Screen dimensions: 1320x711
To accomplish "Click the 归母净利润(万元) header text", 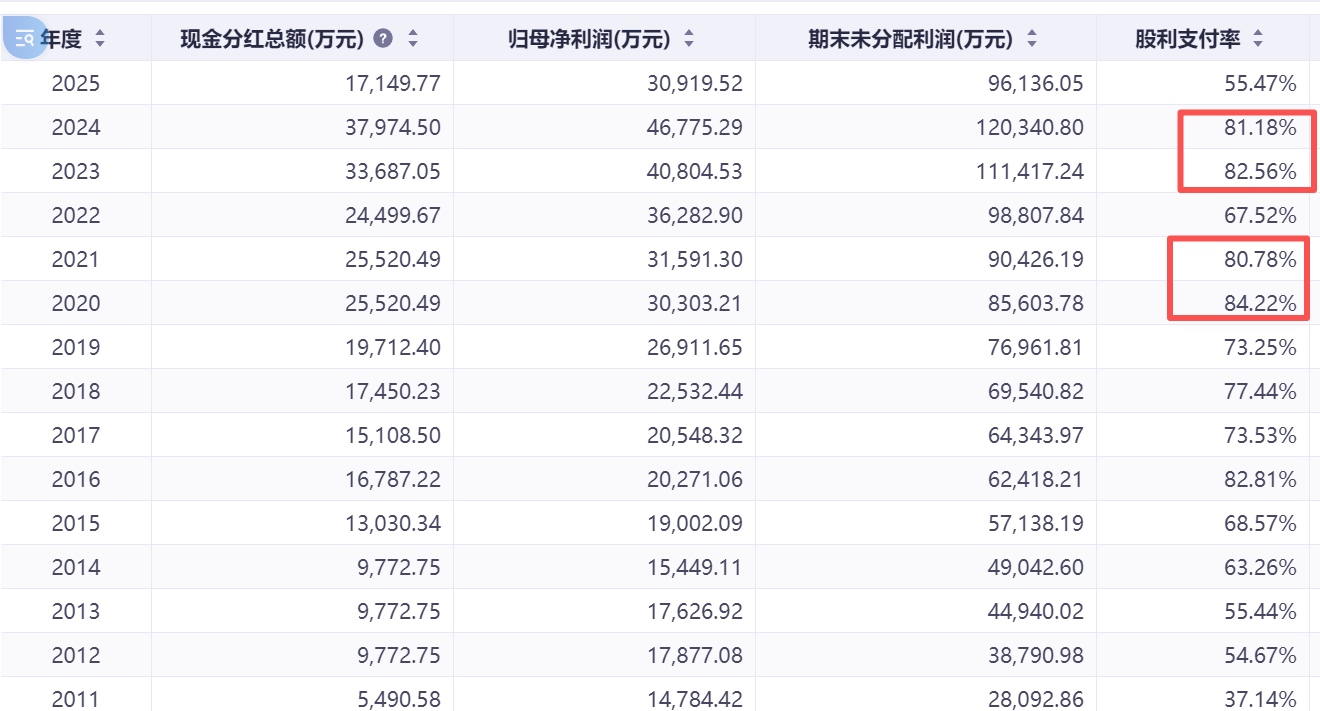I will (588, 39).
